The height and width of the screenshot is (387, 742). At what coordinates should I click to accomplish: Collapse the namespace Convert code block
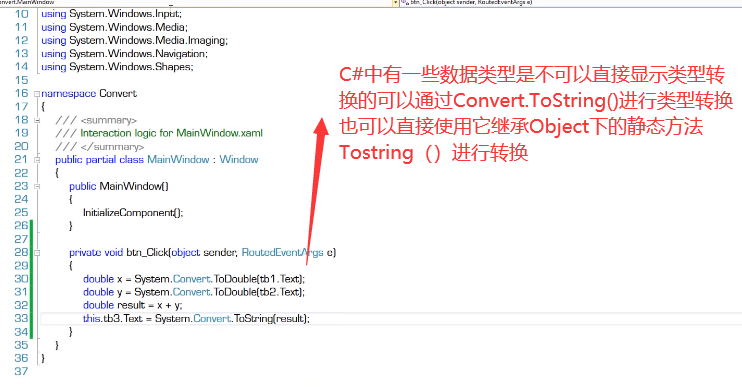[37, 94]
